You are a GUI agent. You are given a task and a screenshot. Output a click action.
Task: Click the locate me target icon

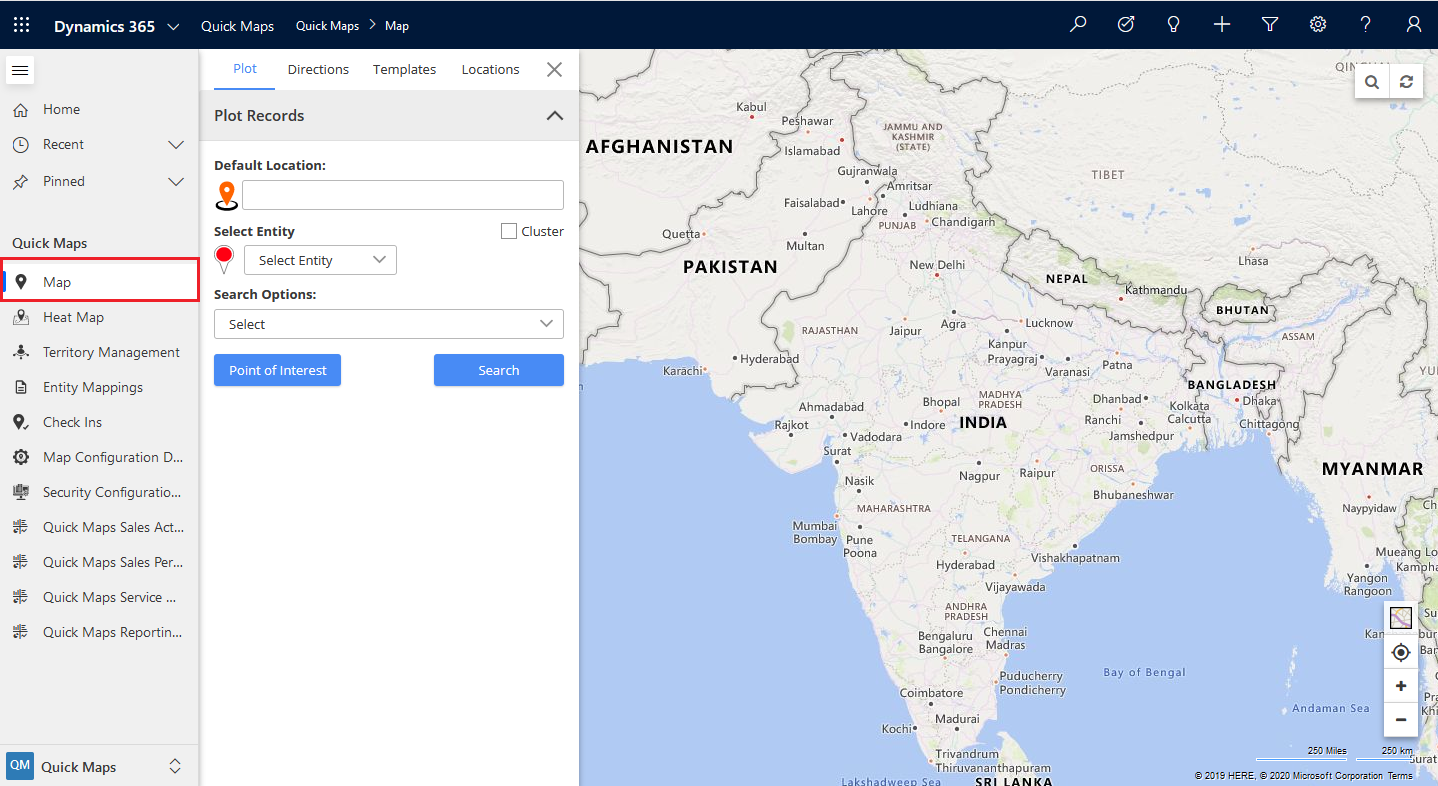[x=1401, y=653]
